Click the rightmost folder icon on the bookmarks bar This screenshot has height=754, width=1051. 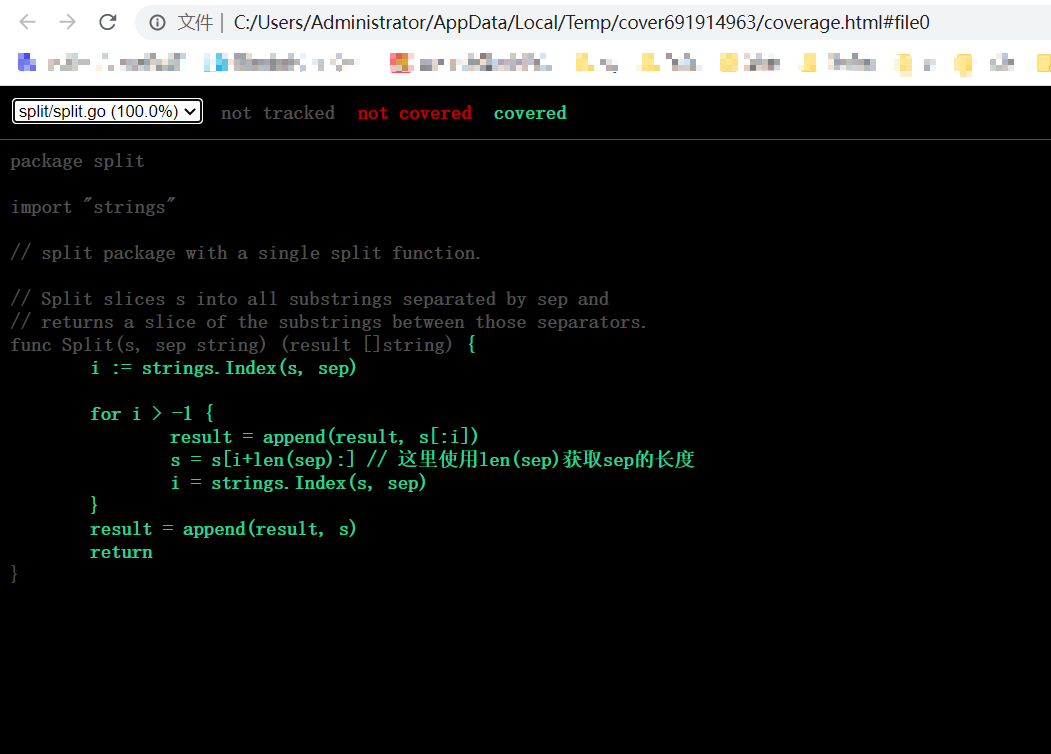1046,62
